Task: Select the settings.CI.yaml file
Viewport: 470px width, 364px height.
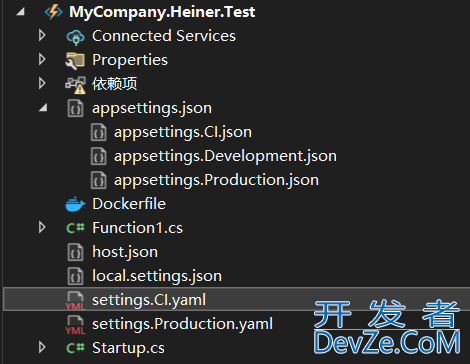Action: pyautogui.click(x=237, y=299)
